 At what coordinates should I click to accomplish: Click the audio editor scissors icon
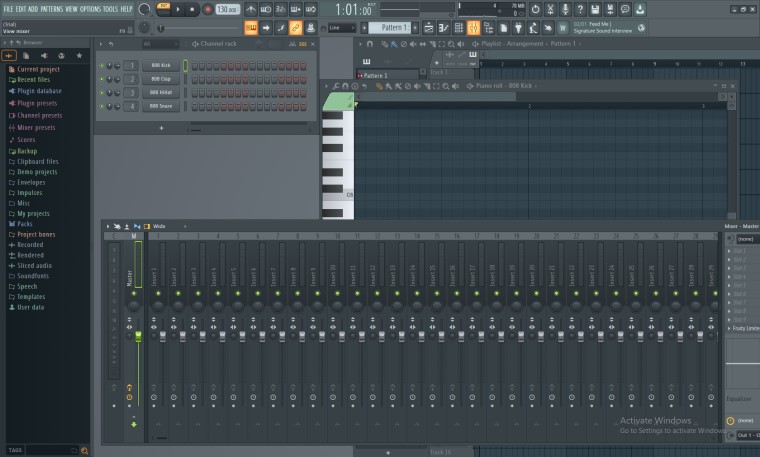551,9
